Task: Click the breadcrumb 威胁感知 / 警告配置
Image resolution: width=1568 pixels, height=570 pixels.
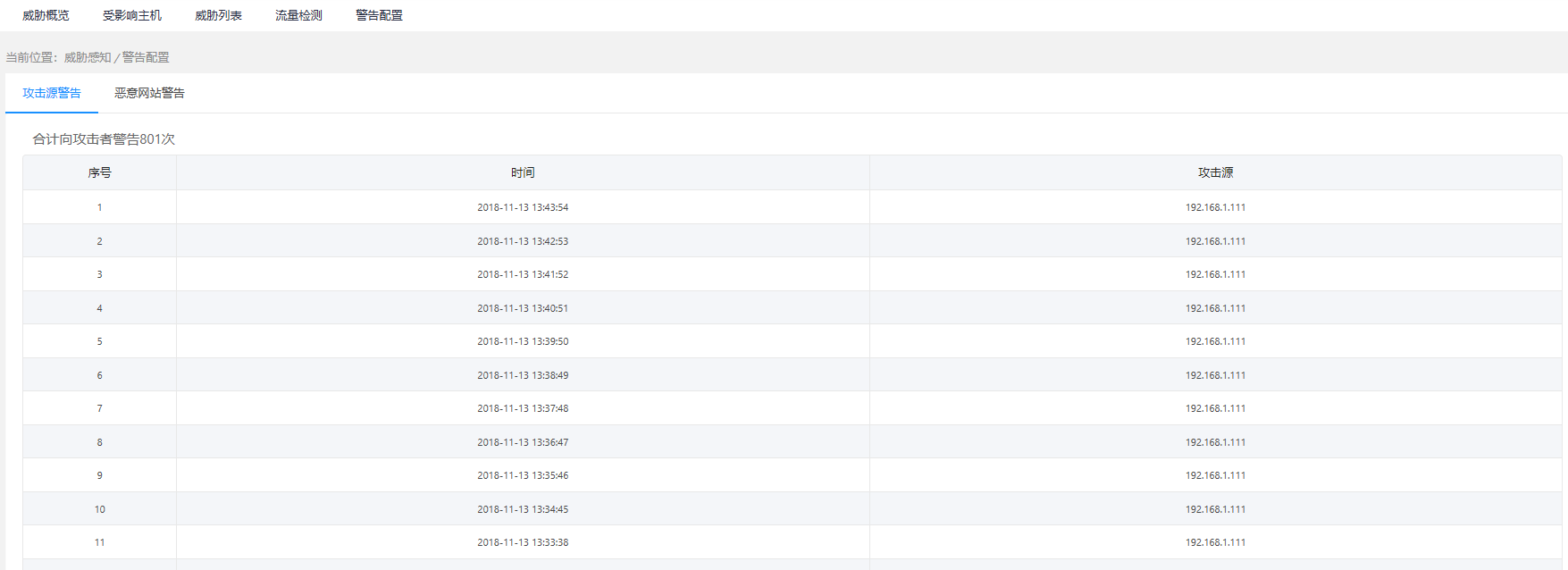Action: (116, 57)
